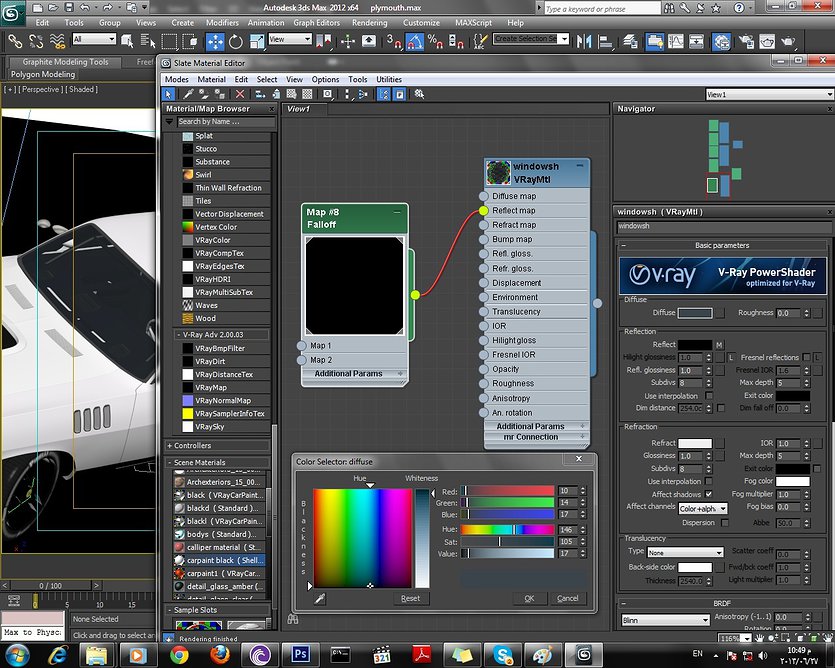
Task: Activate the Select tool arrow in Slate editor
Action: [170, 94]
